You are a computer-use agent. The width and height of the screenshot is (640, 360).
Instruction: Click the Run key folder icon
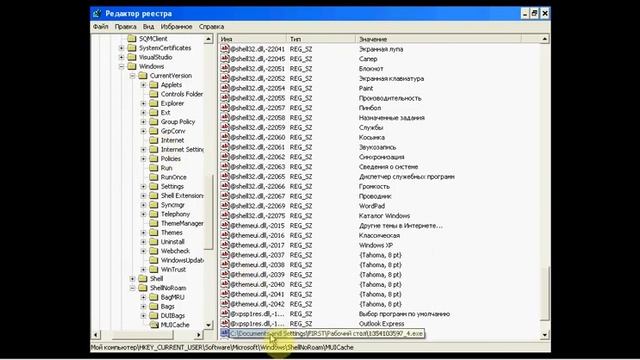[x=153, y=168]
